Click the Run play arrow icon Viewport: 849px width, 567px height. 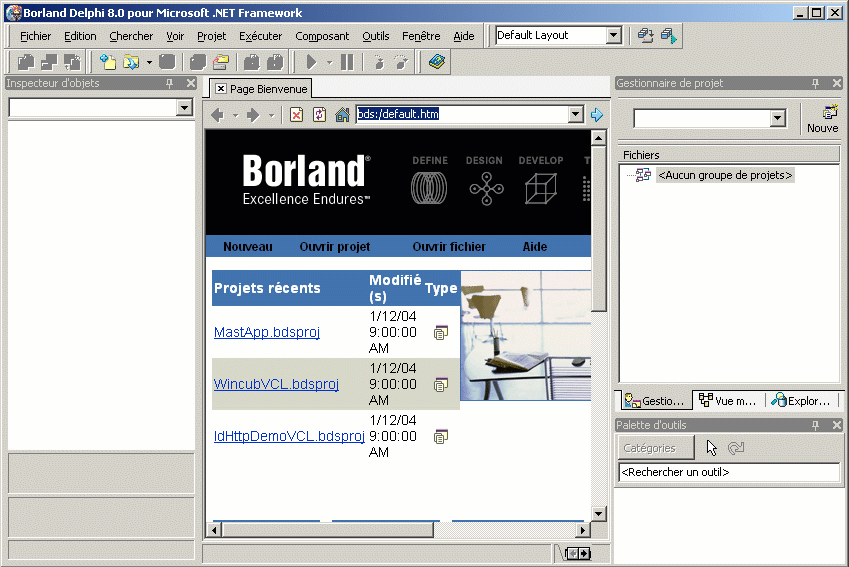(x=311, y=62)
